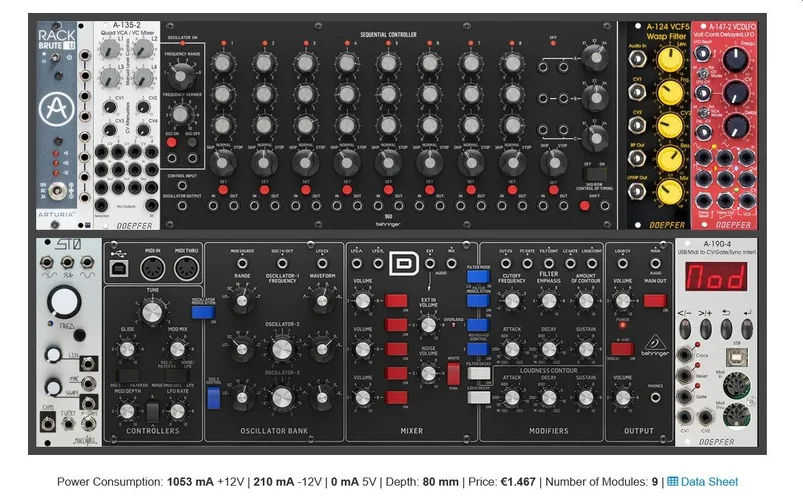Click the Gate jack on A-190-4
This screenshot has height=500, width=803.
(685, 396)
